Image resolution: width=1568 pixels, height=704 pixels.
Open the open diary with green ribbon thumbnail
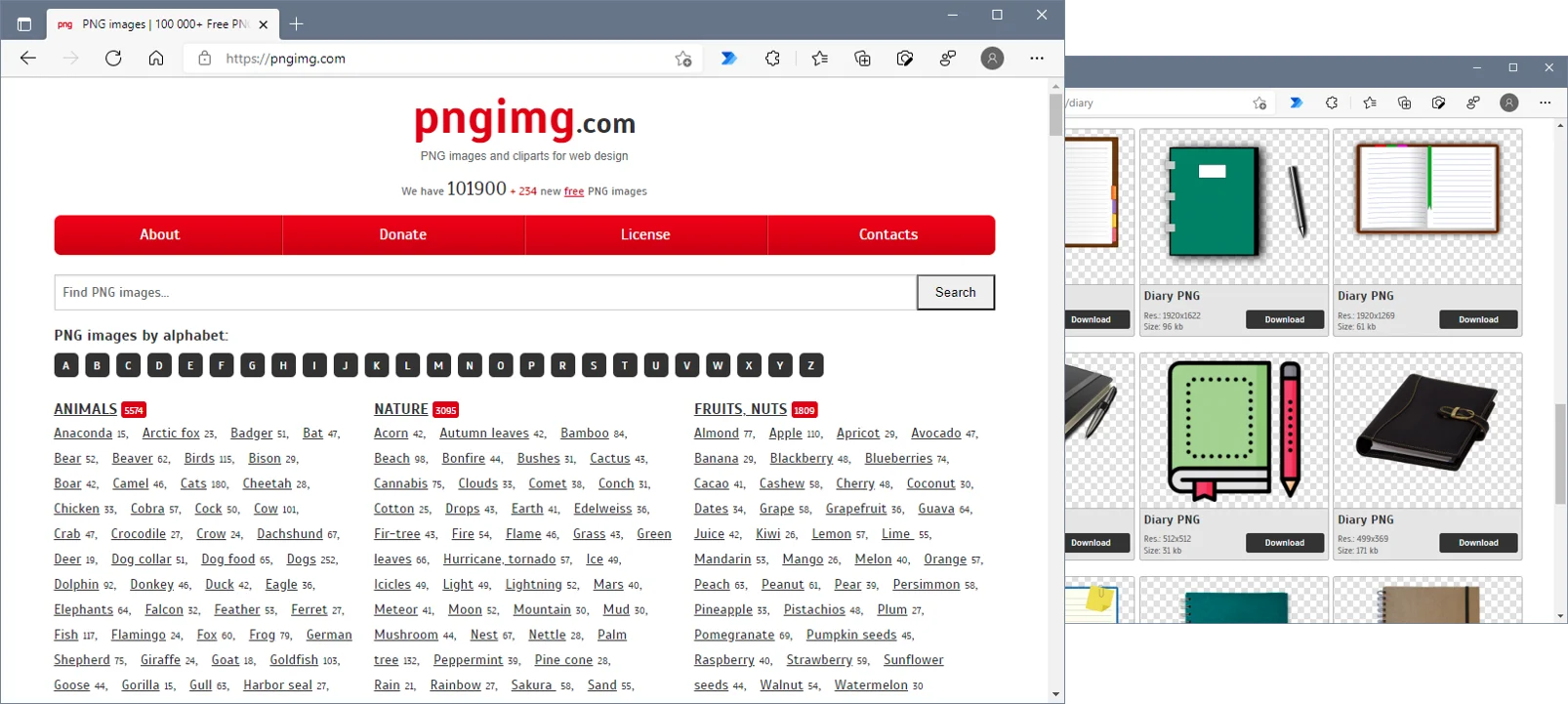(1427, 206)
